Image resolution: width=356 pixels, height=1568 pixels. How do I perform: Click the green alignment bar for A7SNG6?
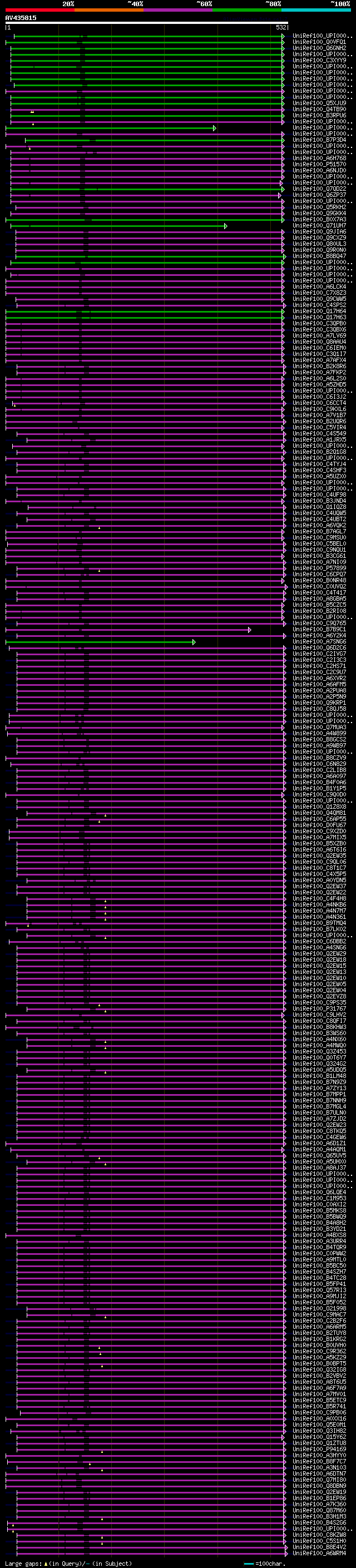tap(101, 641)
